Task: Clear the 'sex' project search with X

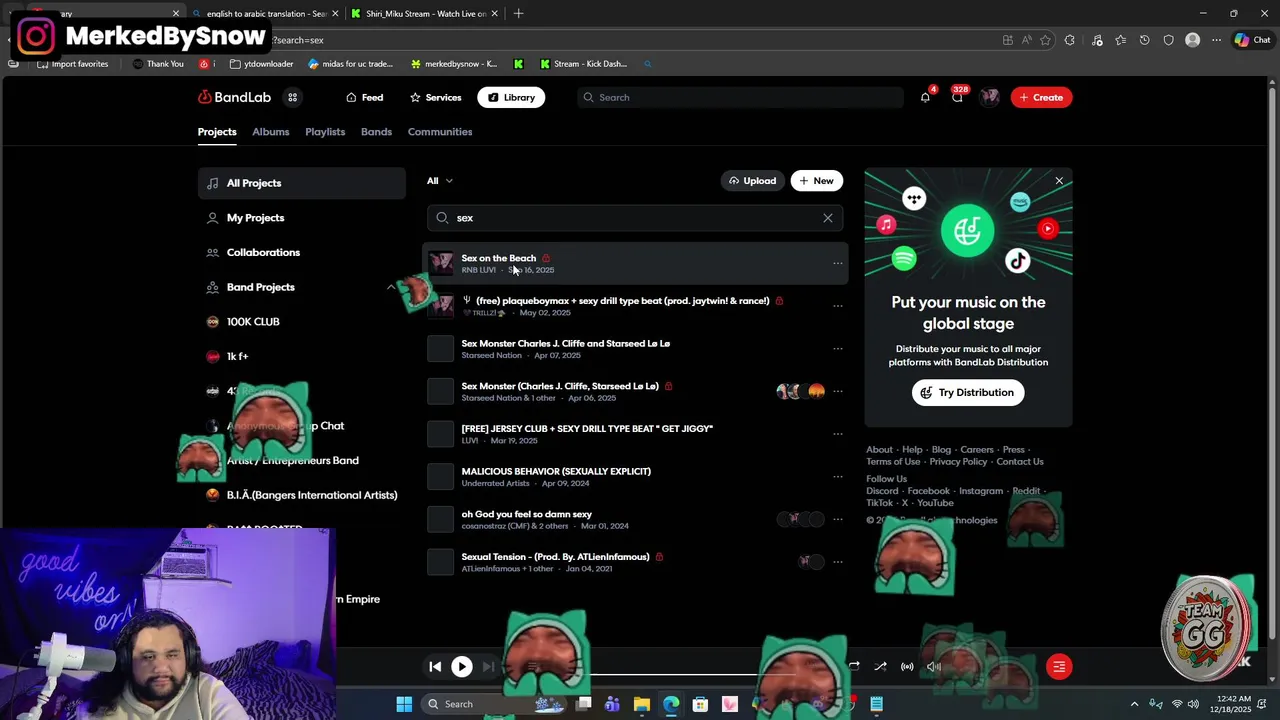Action: coord(828,218)
